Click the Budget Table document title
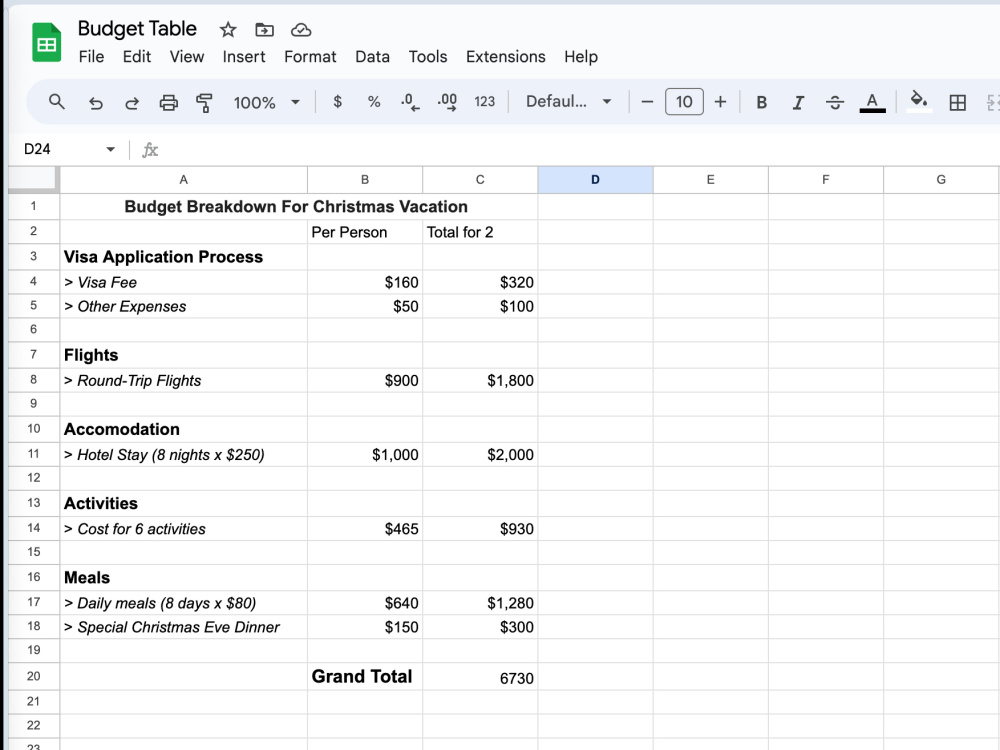This screenshot has height=750, width=1000. click(x=137, y=29)
